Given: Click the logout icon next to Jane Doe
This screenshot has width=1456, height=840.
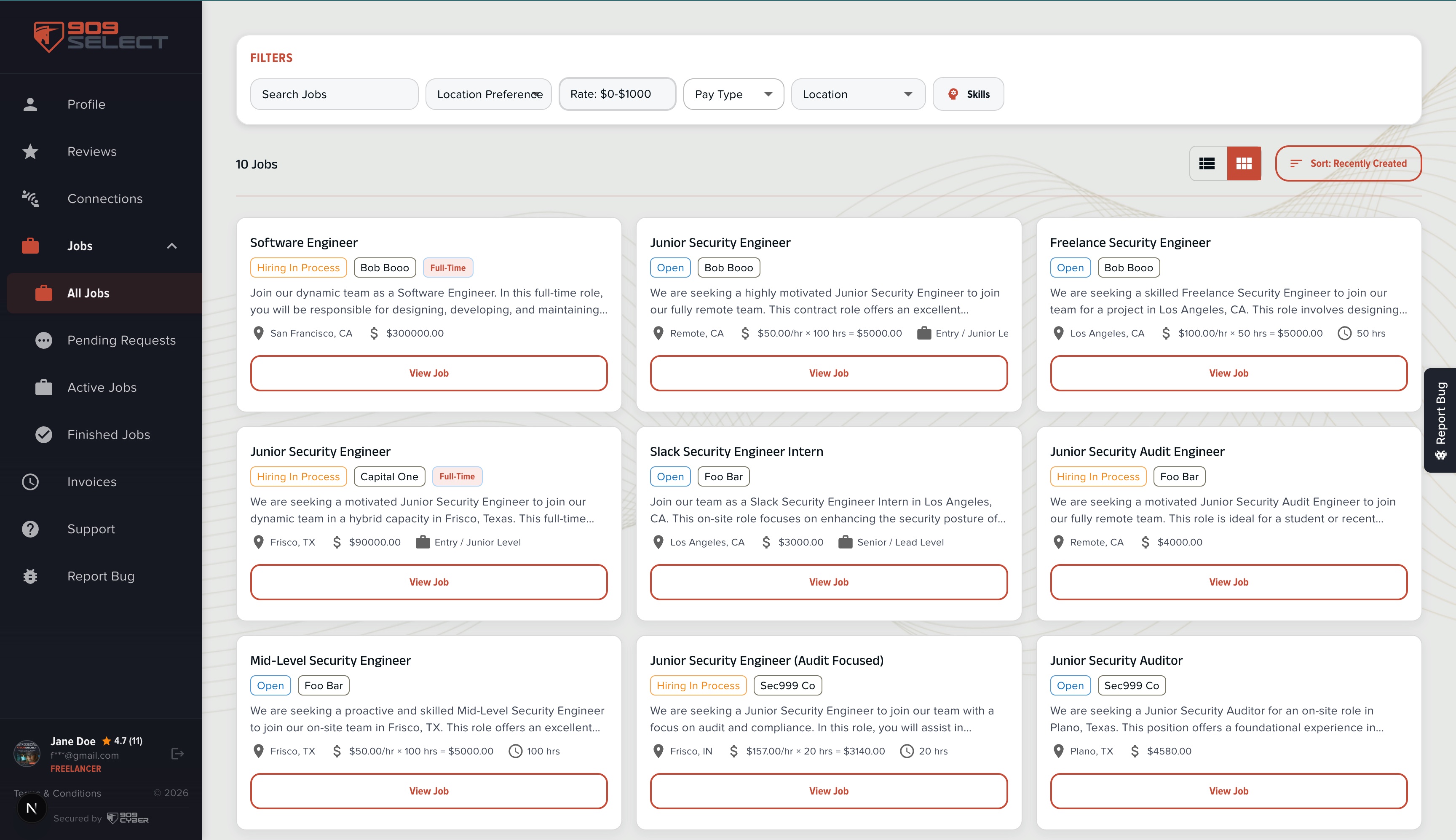Looking at the screenshot, I should coord(177,754).
